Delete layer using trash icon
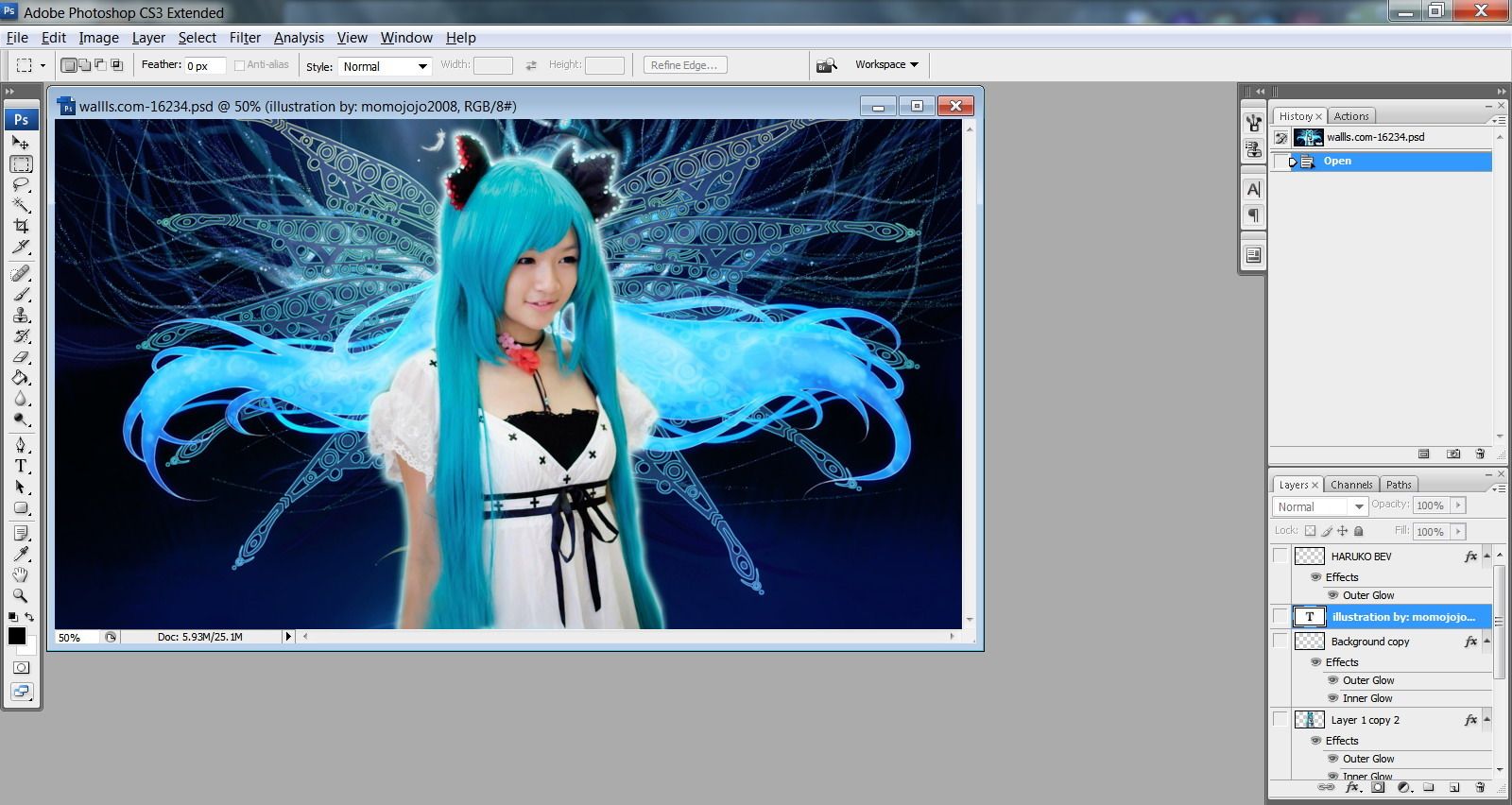Viewport: 1512px width, 805px height. pyautogui.click(x=1480, y=787)
